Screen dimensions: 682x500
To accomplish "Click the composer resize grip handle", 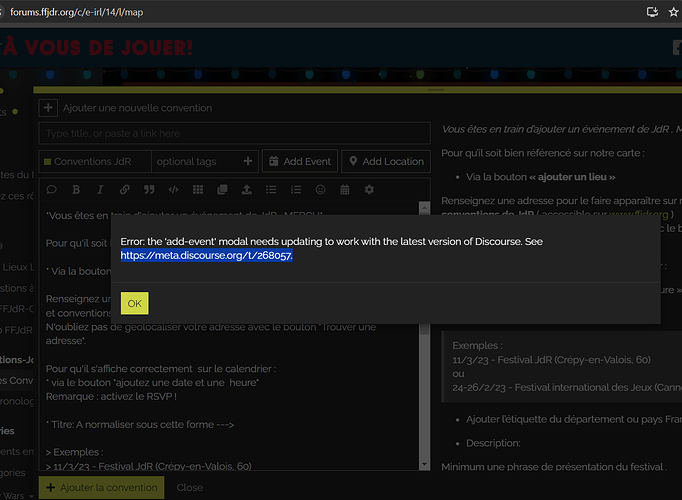I will point(435,90).
